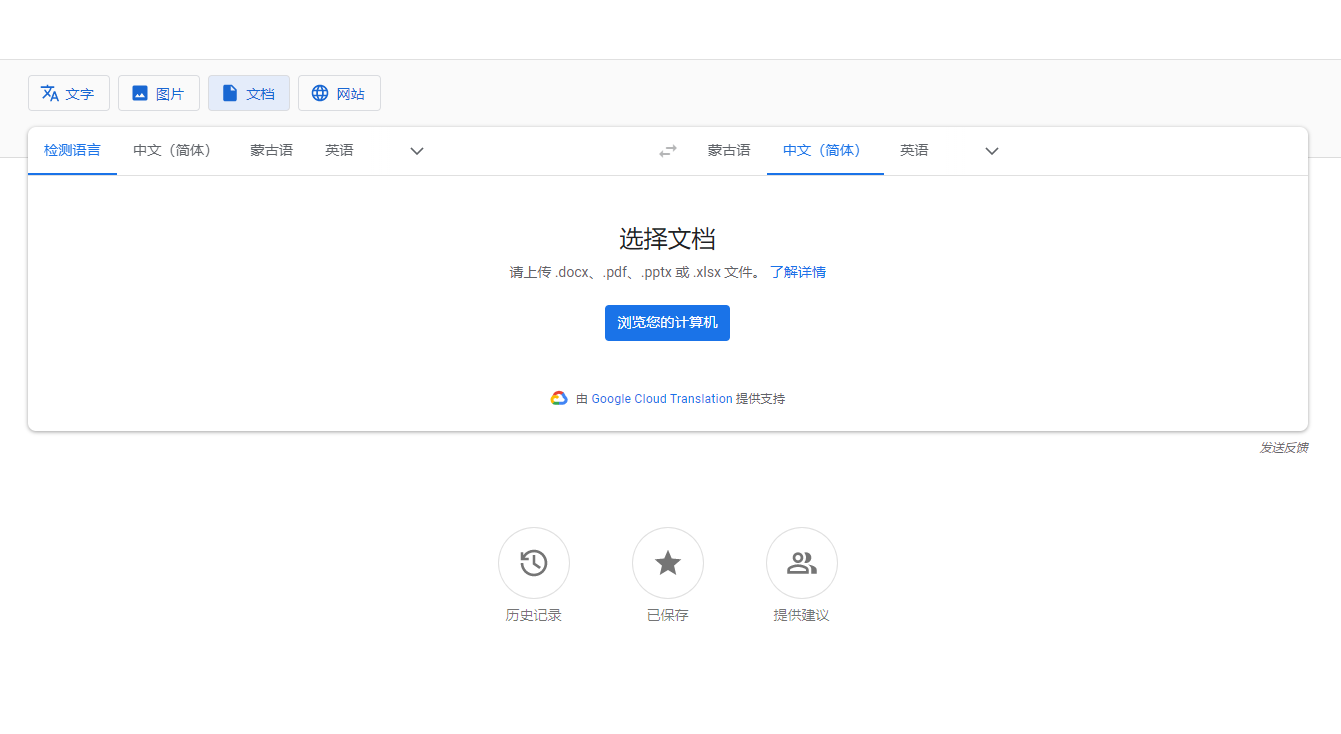Switch to the 文字 text translation mode
The height and width of the screenshot is (734, 1341).
point(69,93)
